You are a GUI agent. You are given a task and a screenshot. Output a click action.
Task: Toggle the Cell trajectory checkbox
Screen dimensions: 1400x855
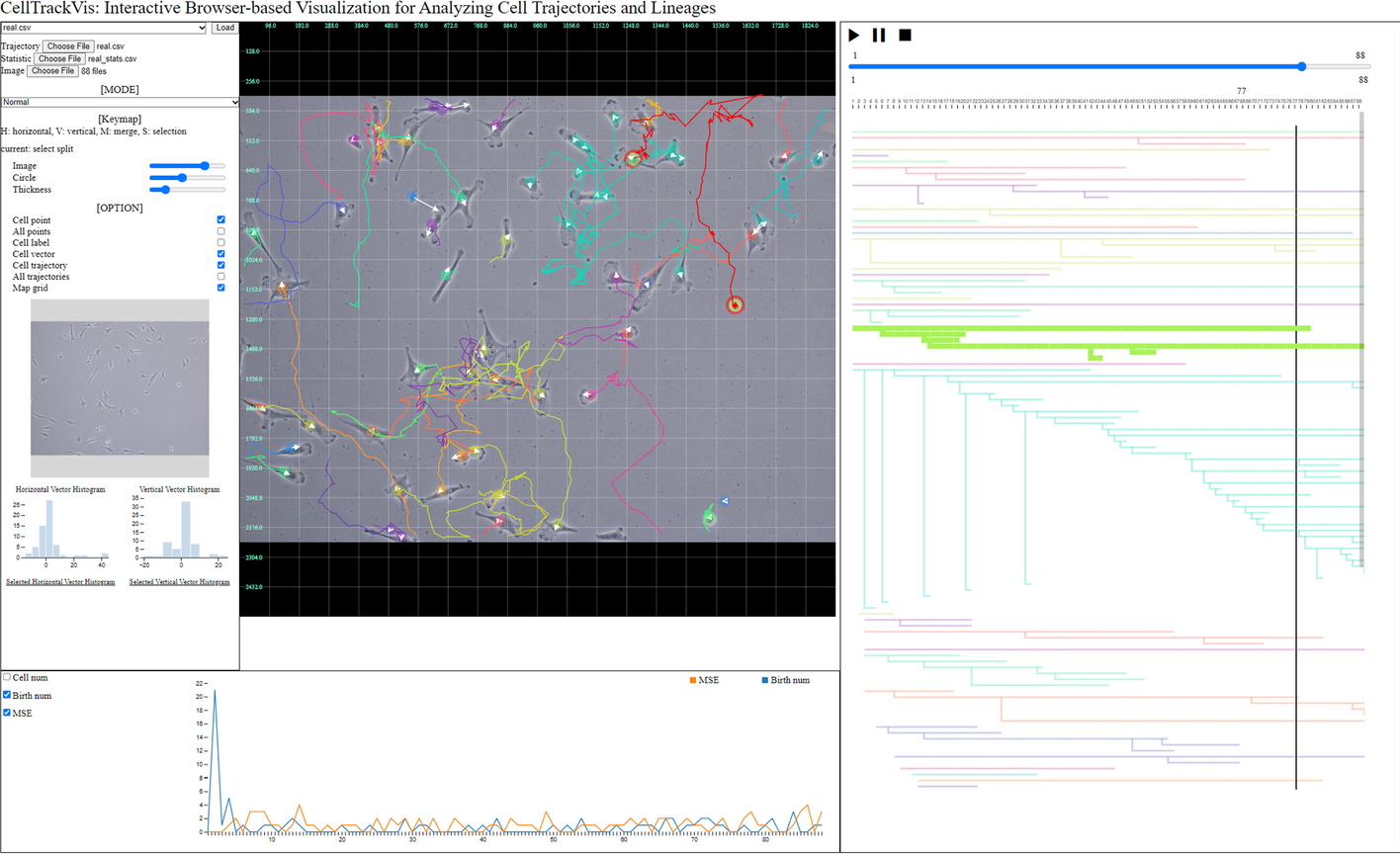220,265
